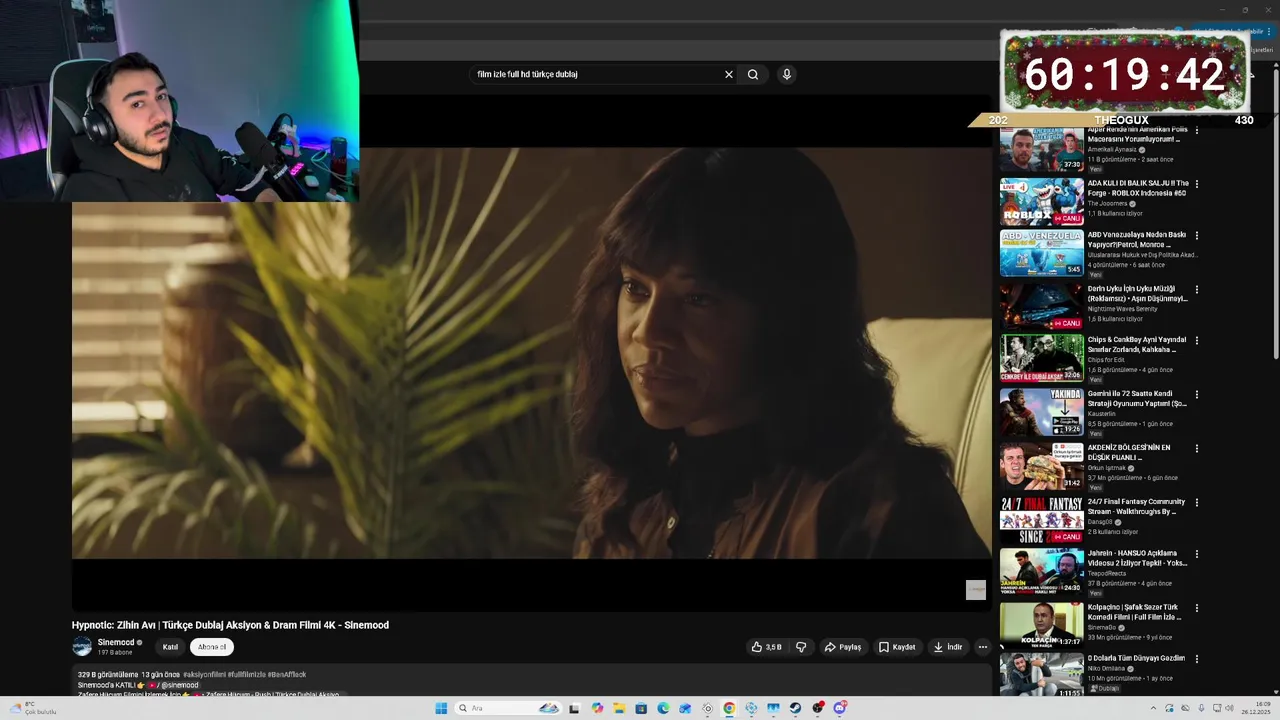This screenshot has height=720, width=1280.
Task: Click the Kaydet save button
Action: point(897,647)
